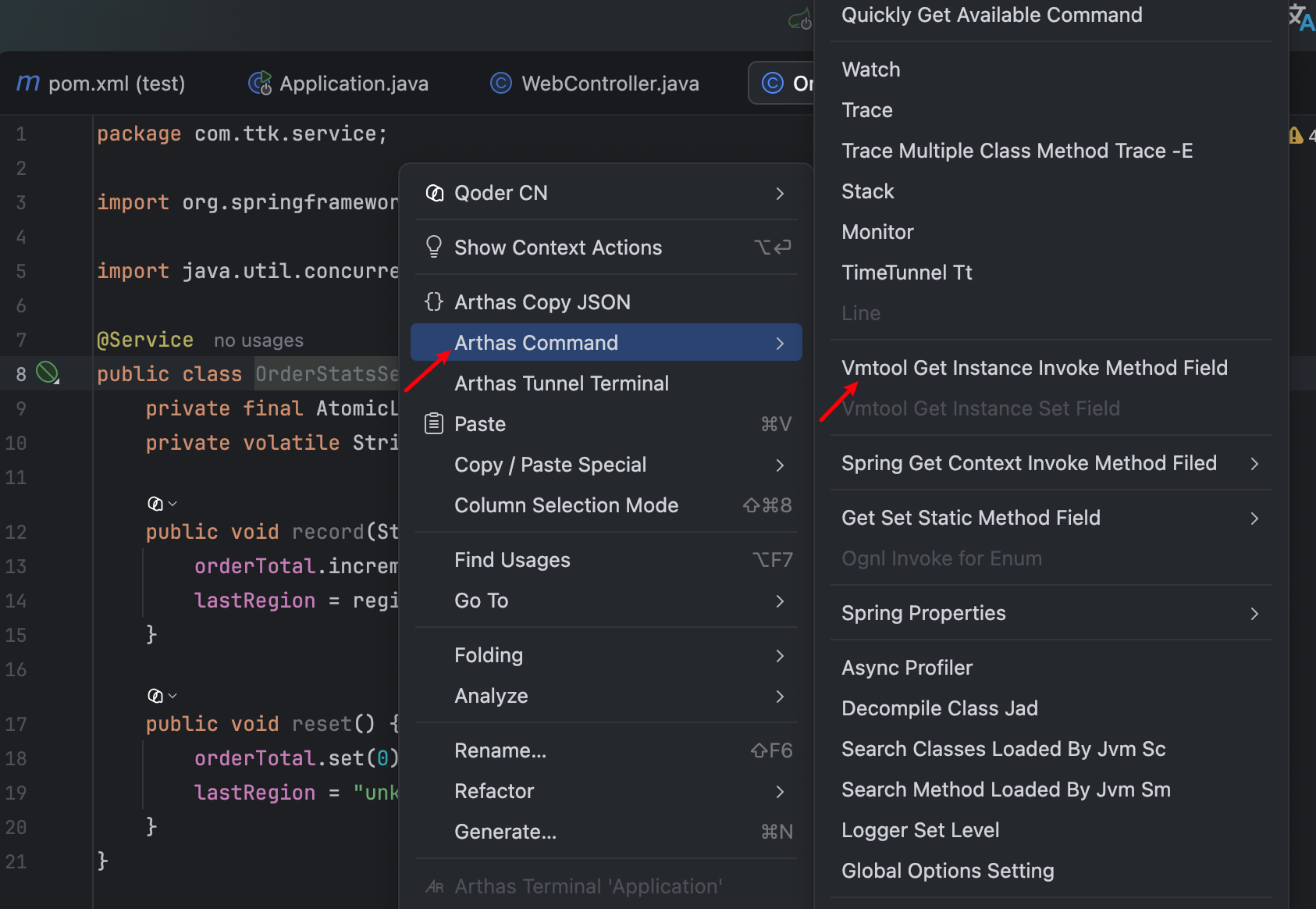The width and height of the screenshot is (1316, 909).
Task: Choose Arthas Tunnel Terminal
Action: point(606,383)
